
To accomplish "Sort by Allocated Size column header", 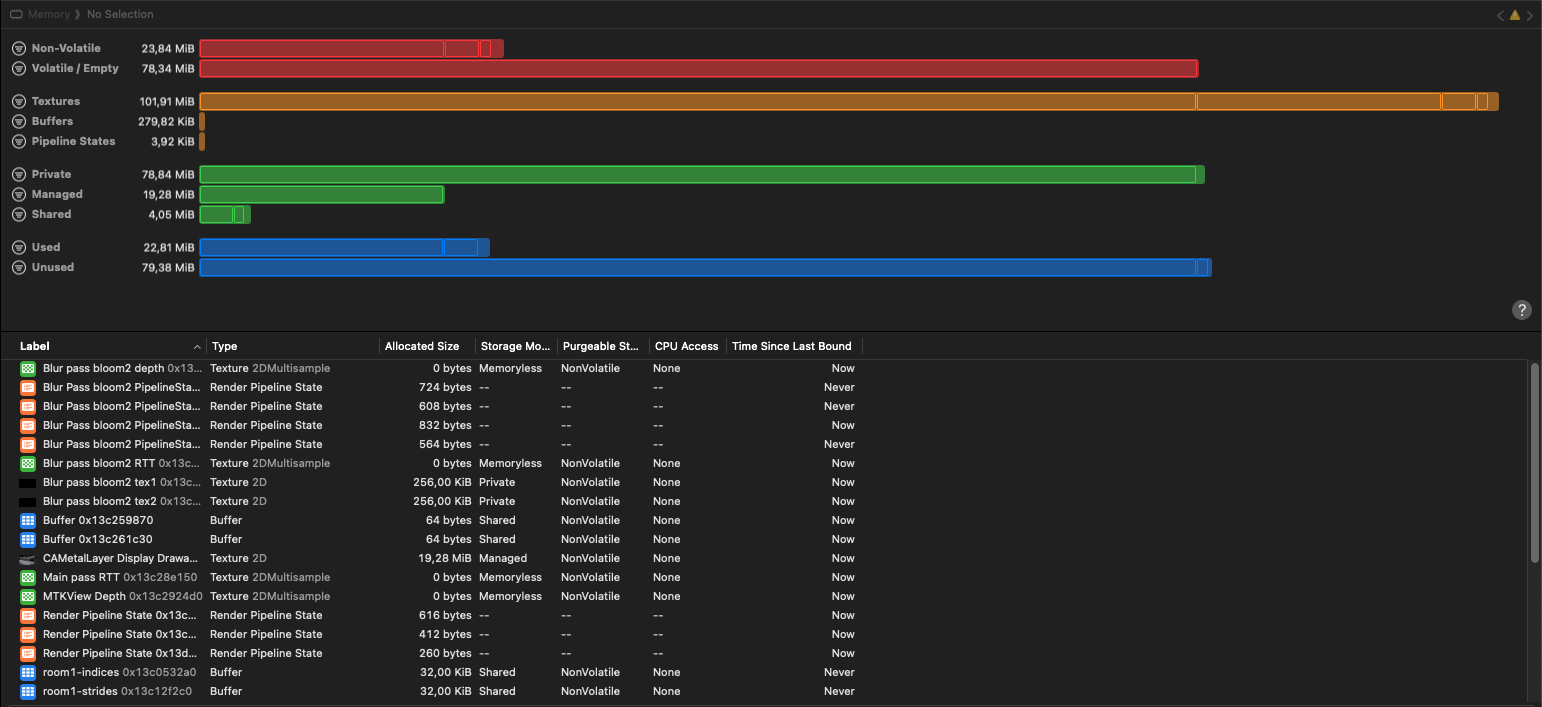I will point(422,347).
